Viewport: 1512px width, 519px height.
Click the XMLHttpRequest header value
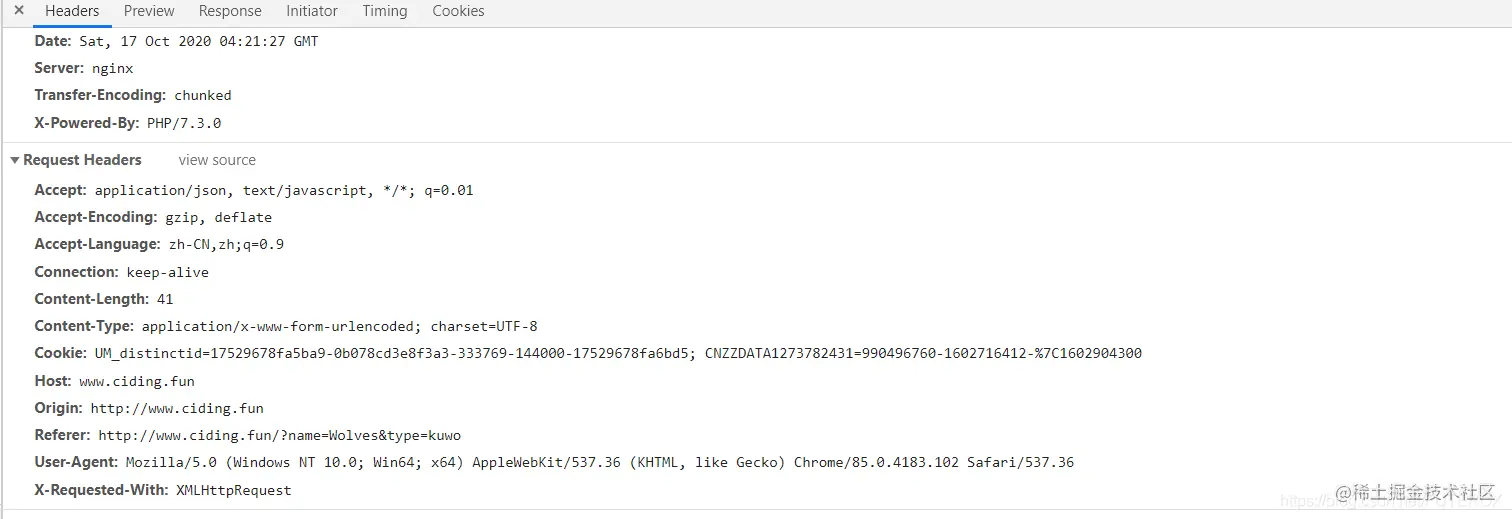click(x=234, y=490)
